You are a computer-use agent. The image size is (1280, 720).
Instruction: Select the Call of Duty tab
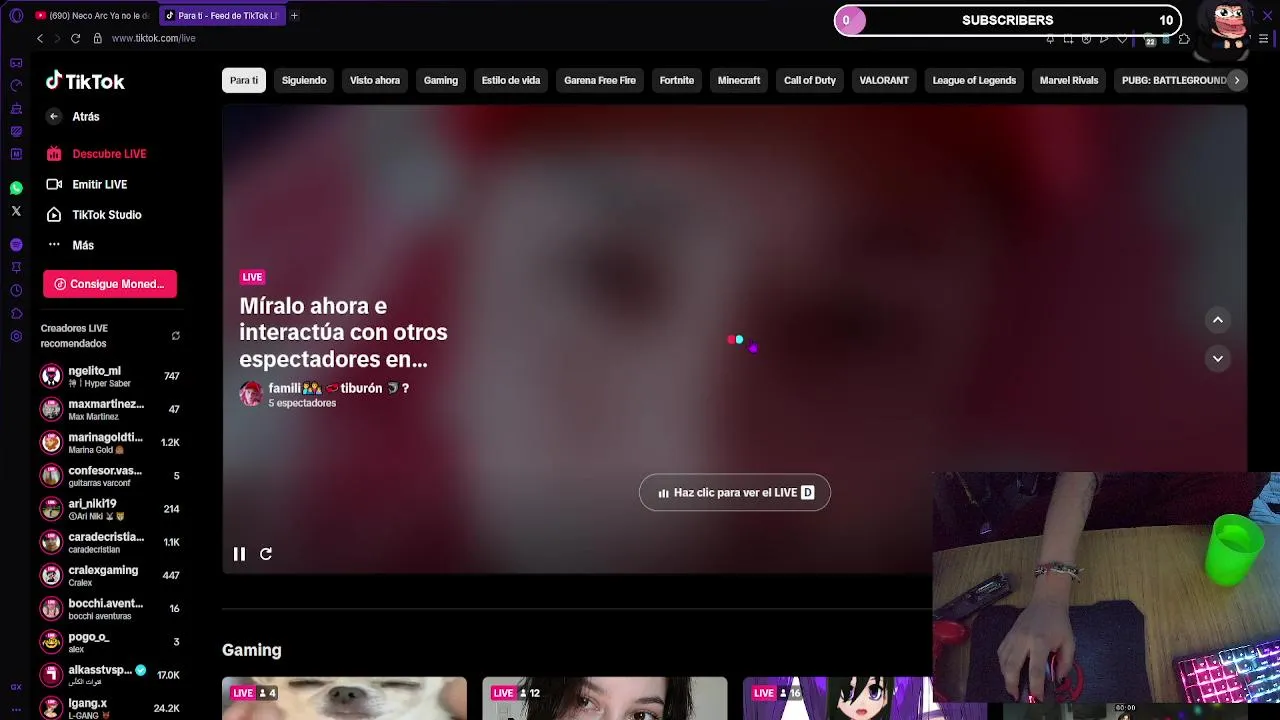810,80
